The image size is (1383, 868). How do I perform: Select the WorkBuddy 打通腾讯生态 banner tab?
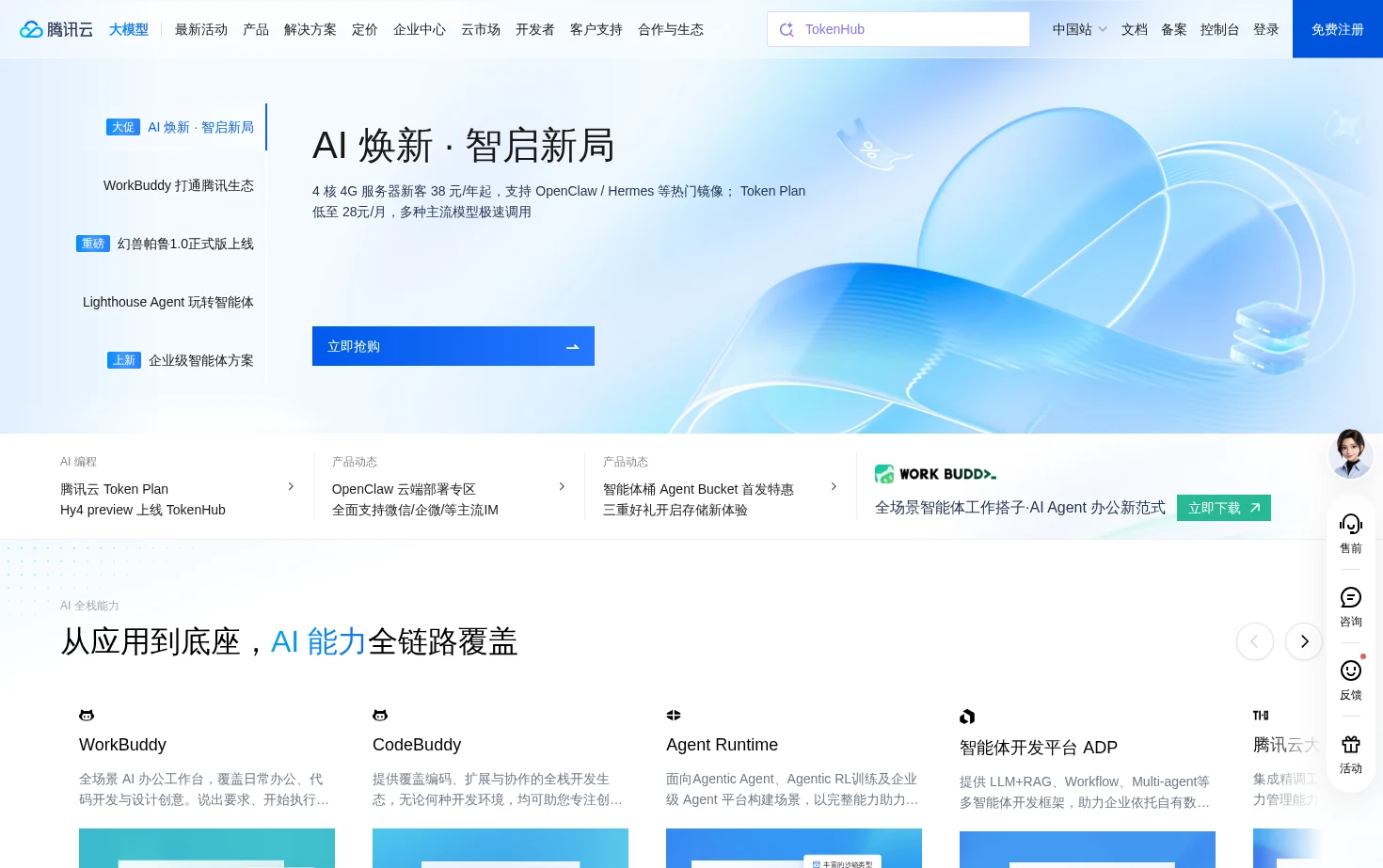click(179, 185)
